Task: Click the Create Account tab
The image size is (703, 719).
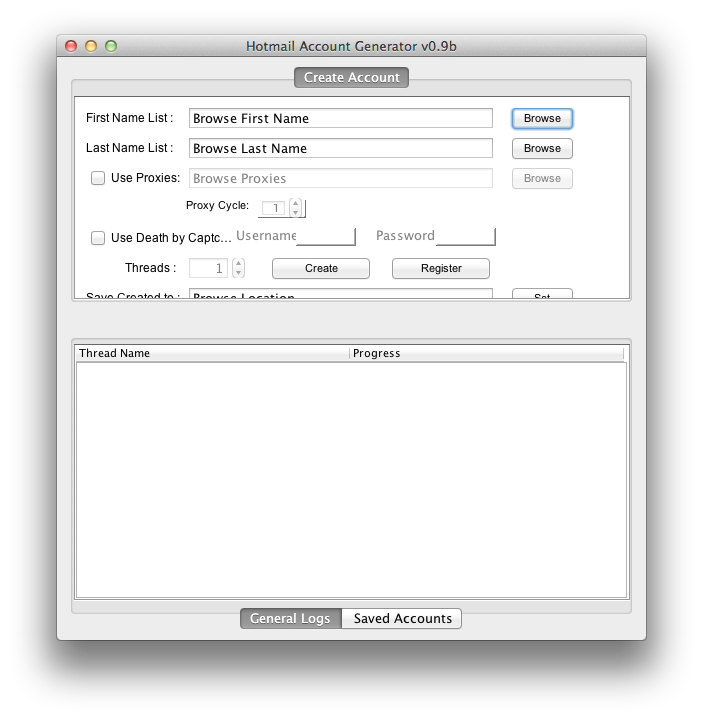Action: click(351, 77)
